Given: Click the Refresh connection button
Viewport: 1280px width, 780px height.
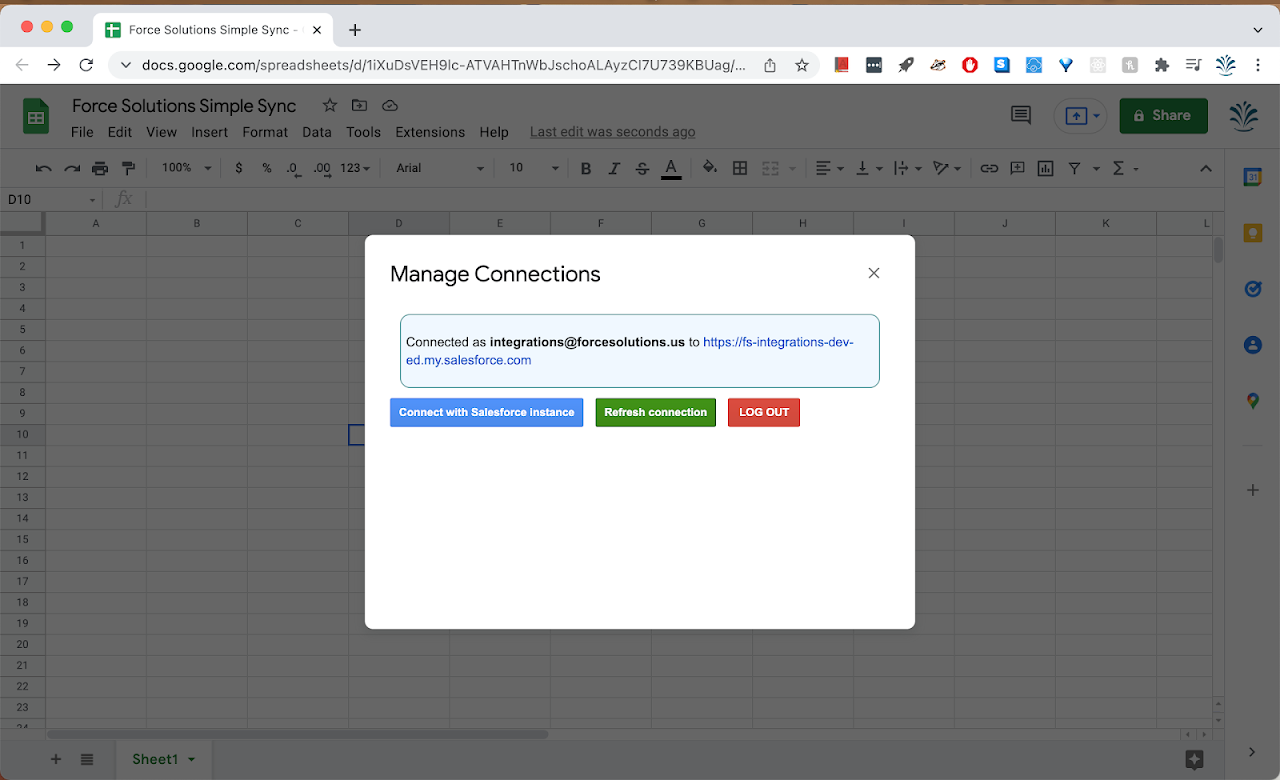Looking at the screenshot, I should tap(656, 412).
